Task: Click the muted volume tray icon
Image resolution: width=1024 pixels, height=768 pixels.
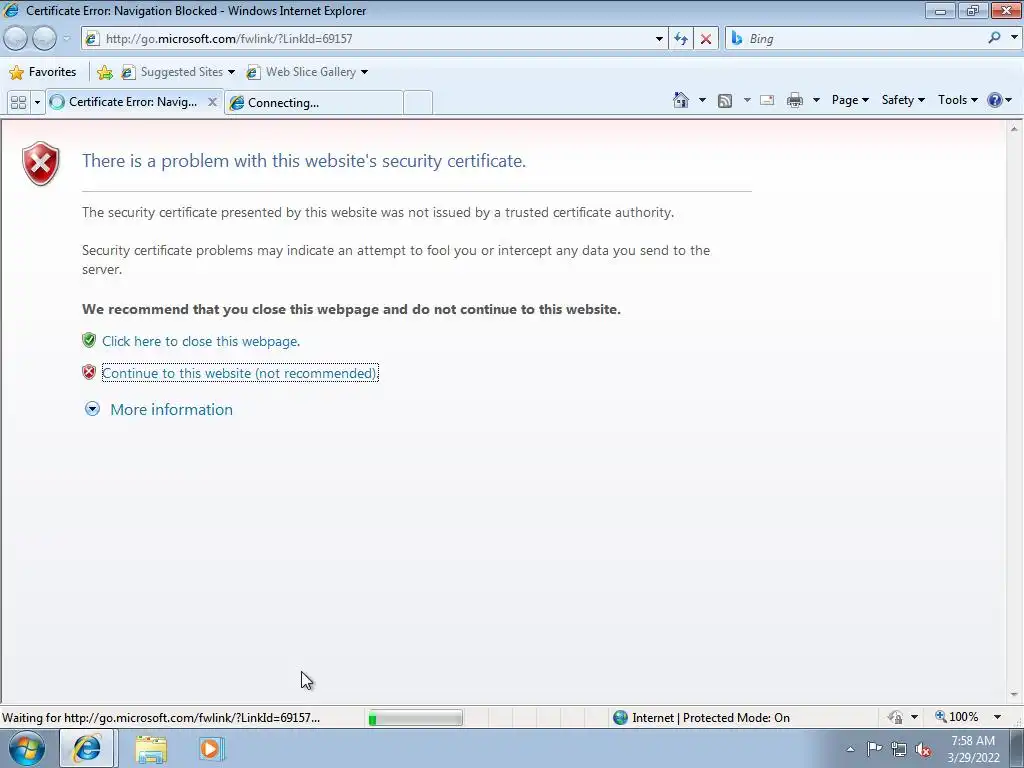Action: [923, 750]
